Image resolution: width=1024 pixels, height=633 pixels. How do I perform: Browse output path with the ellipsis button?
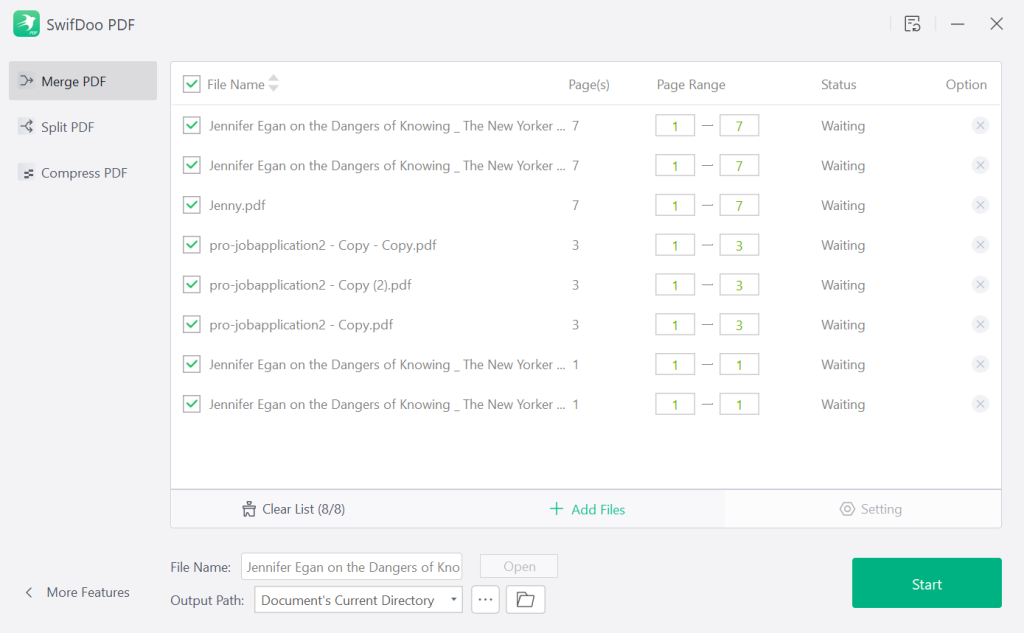pyautogui.click(x=485, y=600)
